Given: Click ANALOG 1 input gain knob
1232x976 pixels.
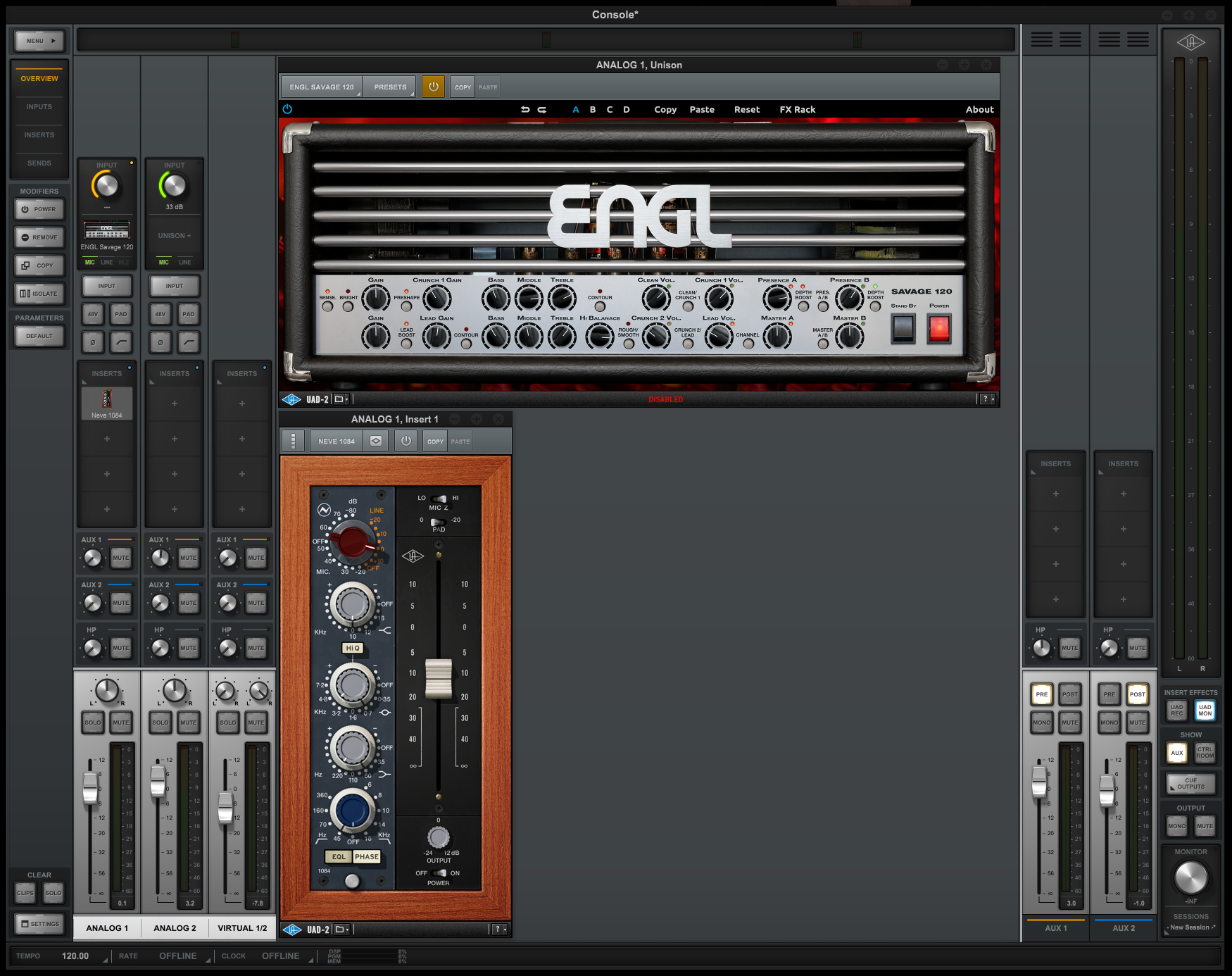Looking at the screenshot, I should [106, 186].
